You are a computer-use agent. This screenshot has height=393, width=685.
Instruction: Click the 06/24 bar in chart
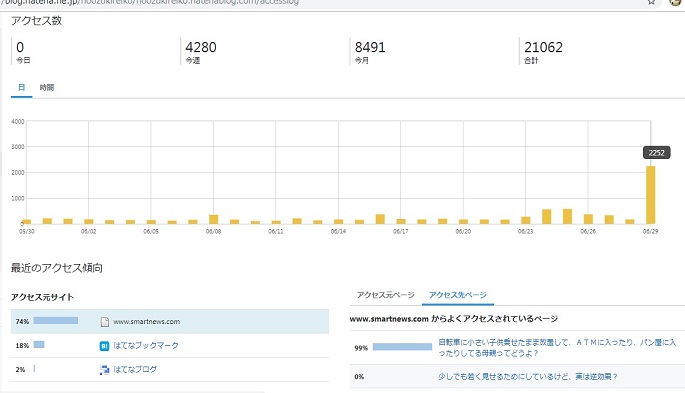[547, 217]
